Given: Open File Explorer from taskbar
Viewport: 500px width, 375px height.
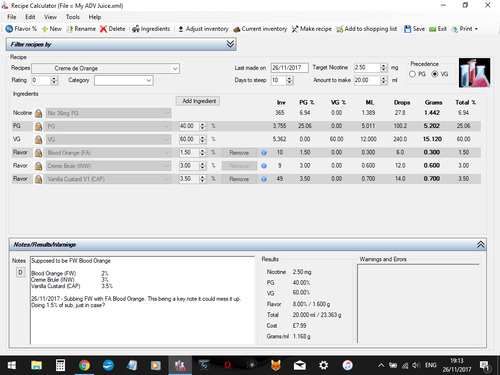Looking at the screenshot, I should [36, 365].
